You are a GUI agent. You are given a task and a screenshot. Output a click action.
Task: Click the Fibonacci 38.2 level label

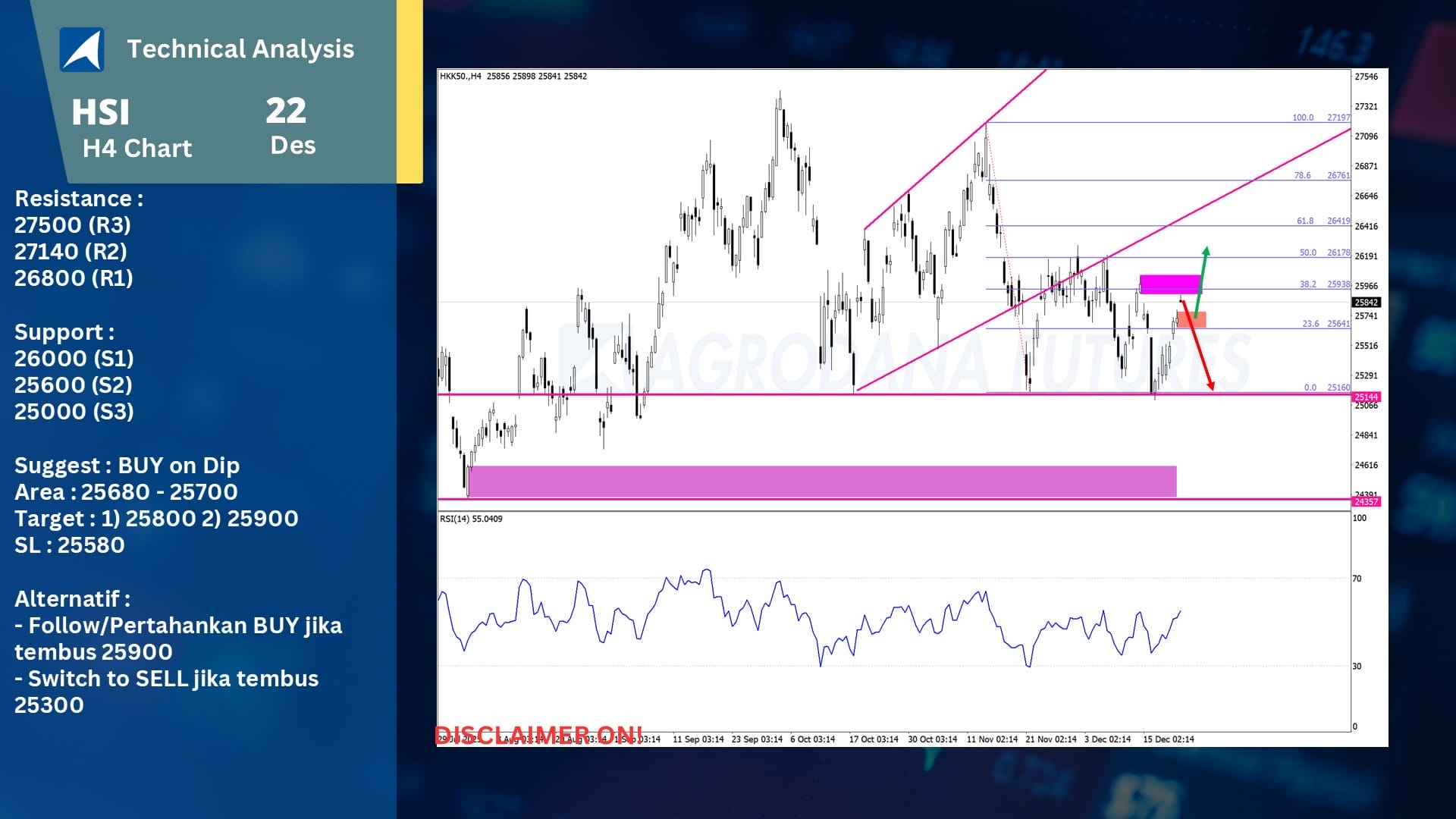tap(1307, 284)
